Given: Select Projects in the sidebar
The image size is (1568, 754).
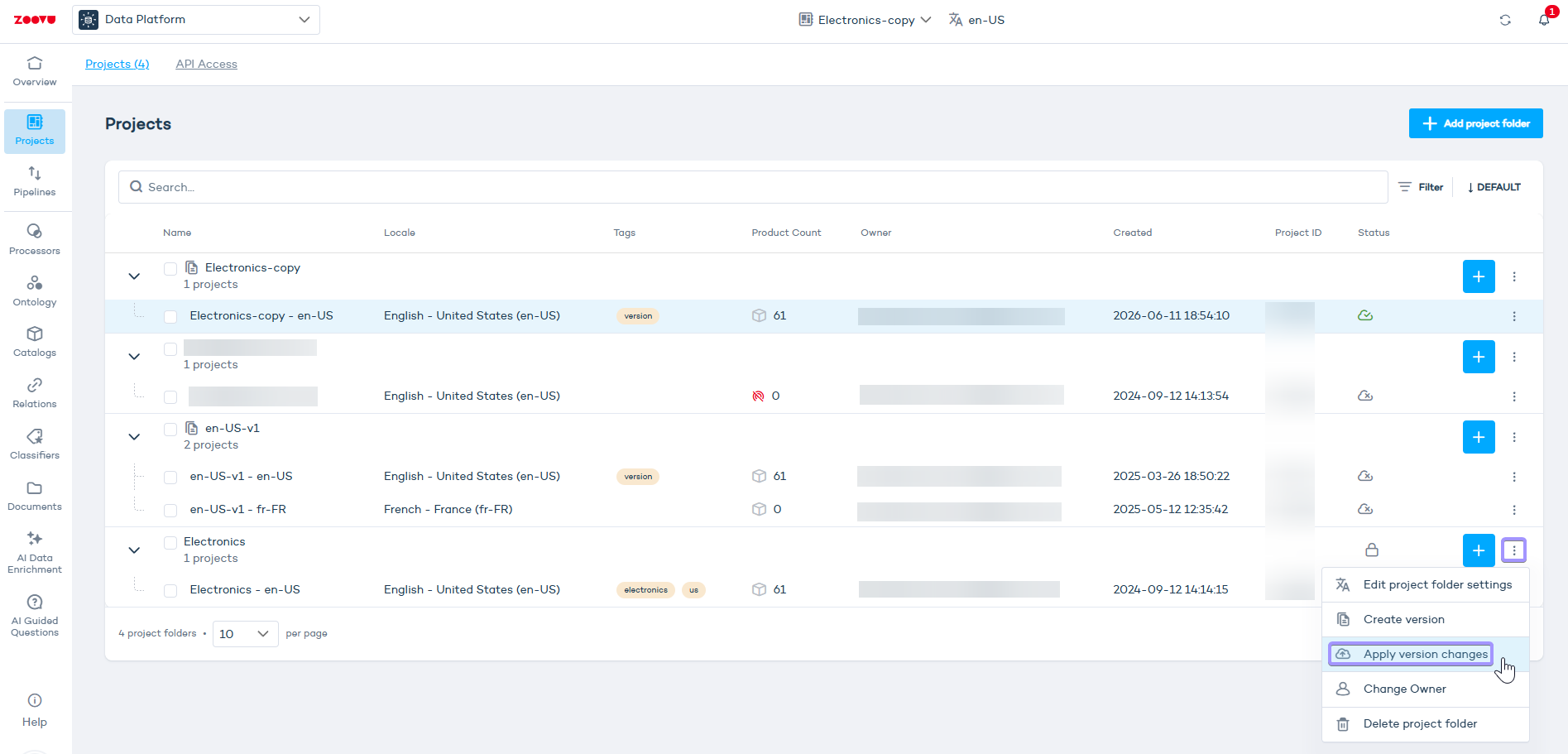Looking at the screenshot, I should [x=35, y=131].
